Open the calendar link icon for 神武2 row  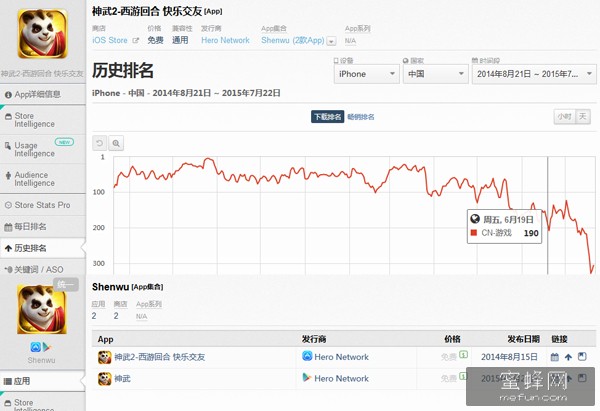point(555,357)
